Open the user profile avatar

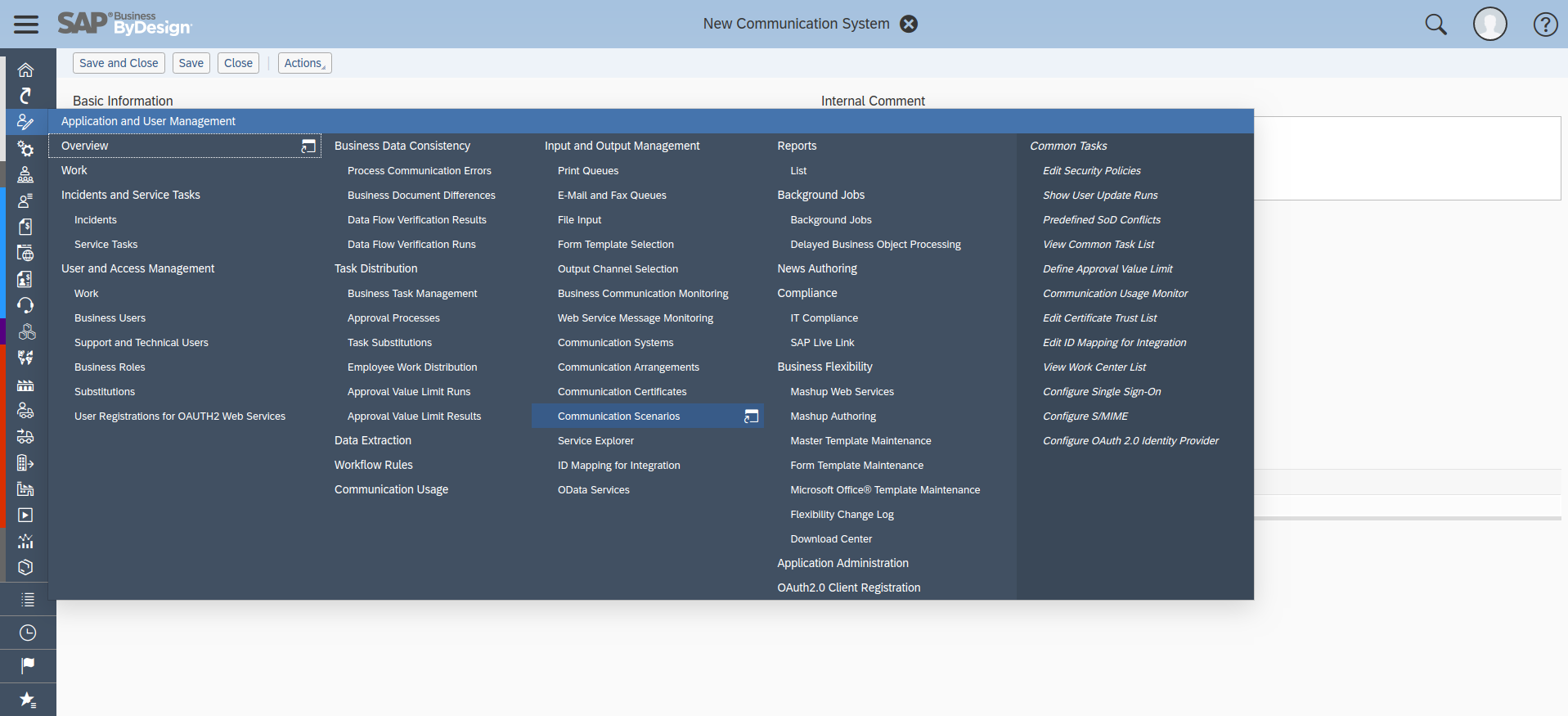coord(1490,24)
